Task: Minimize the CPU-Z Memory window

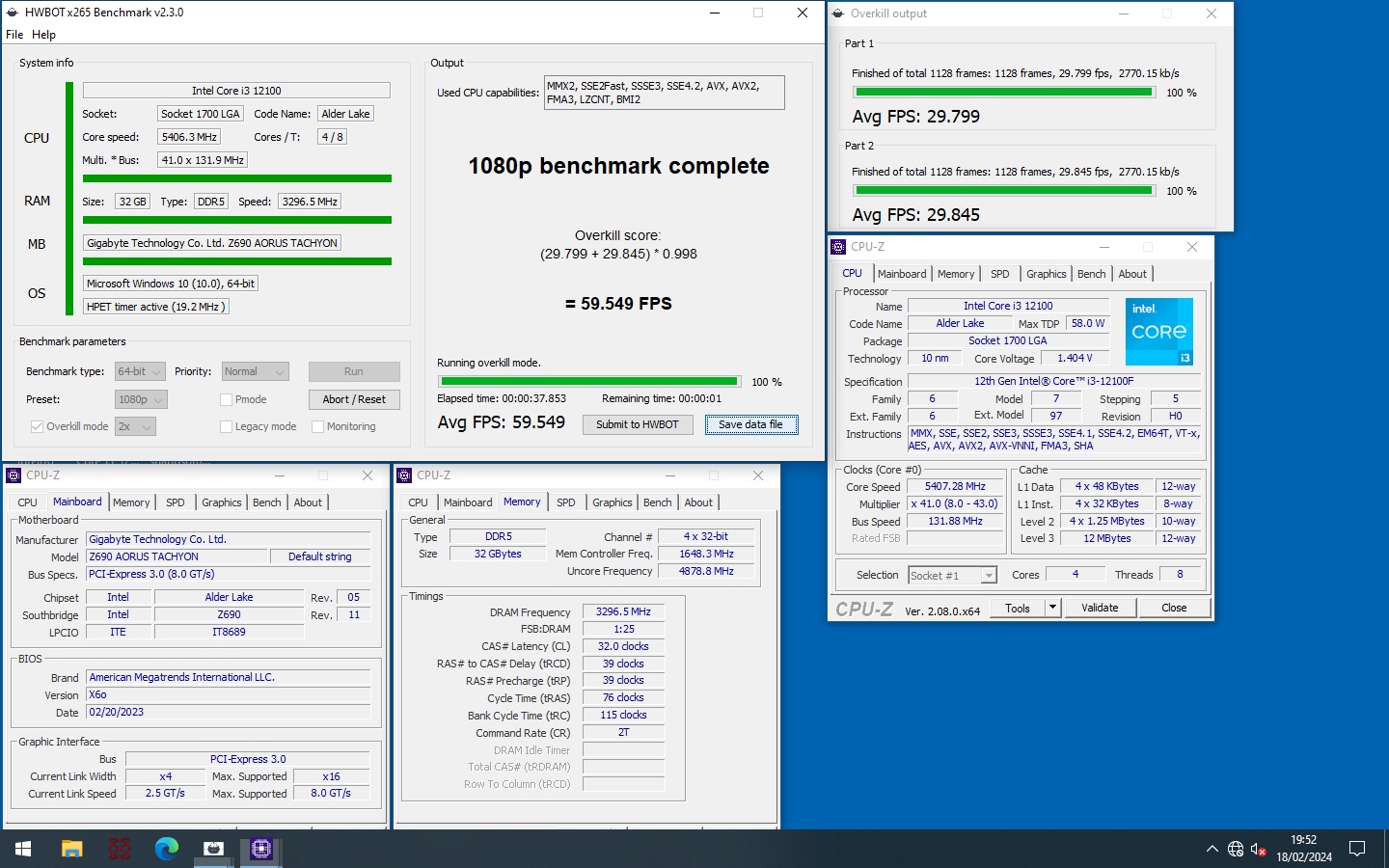Action: [x=670, y=475]
